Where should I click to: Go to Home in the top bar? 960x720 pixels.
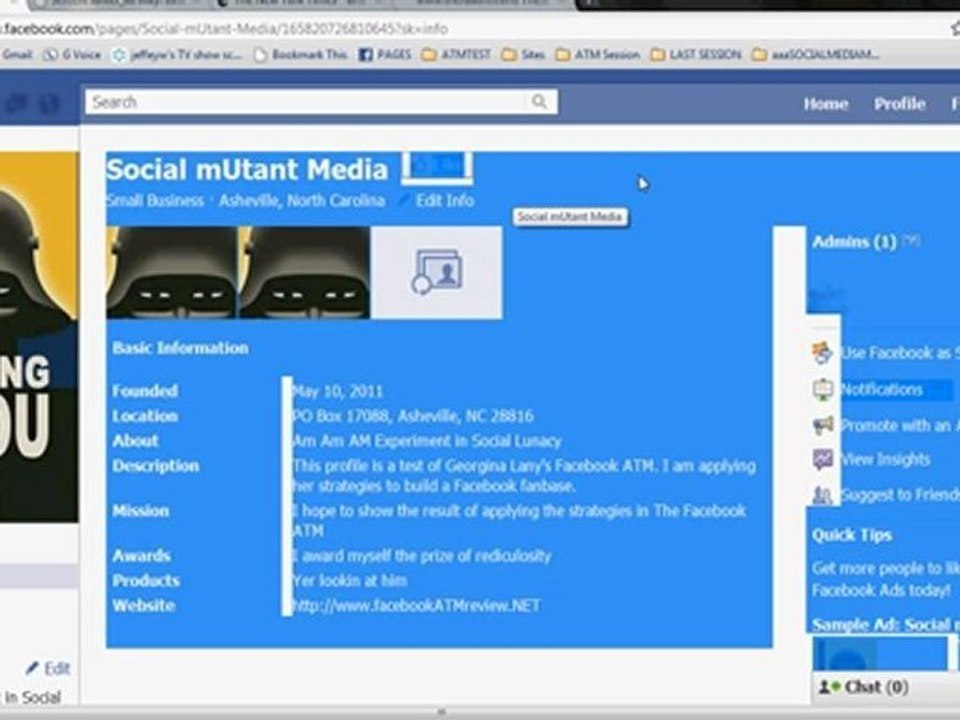(826, 104)
